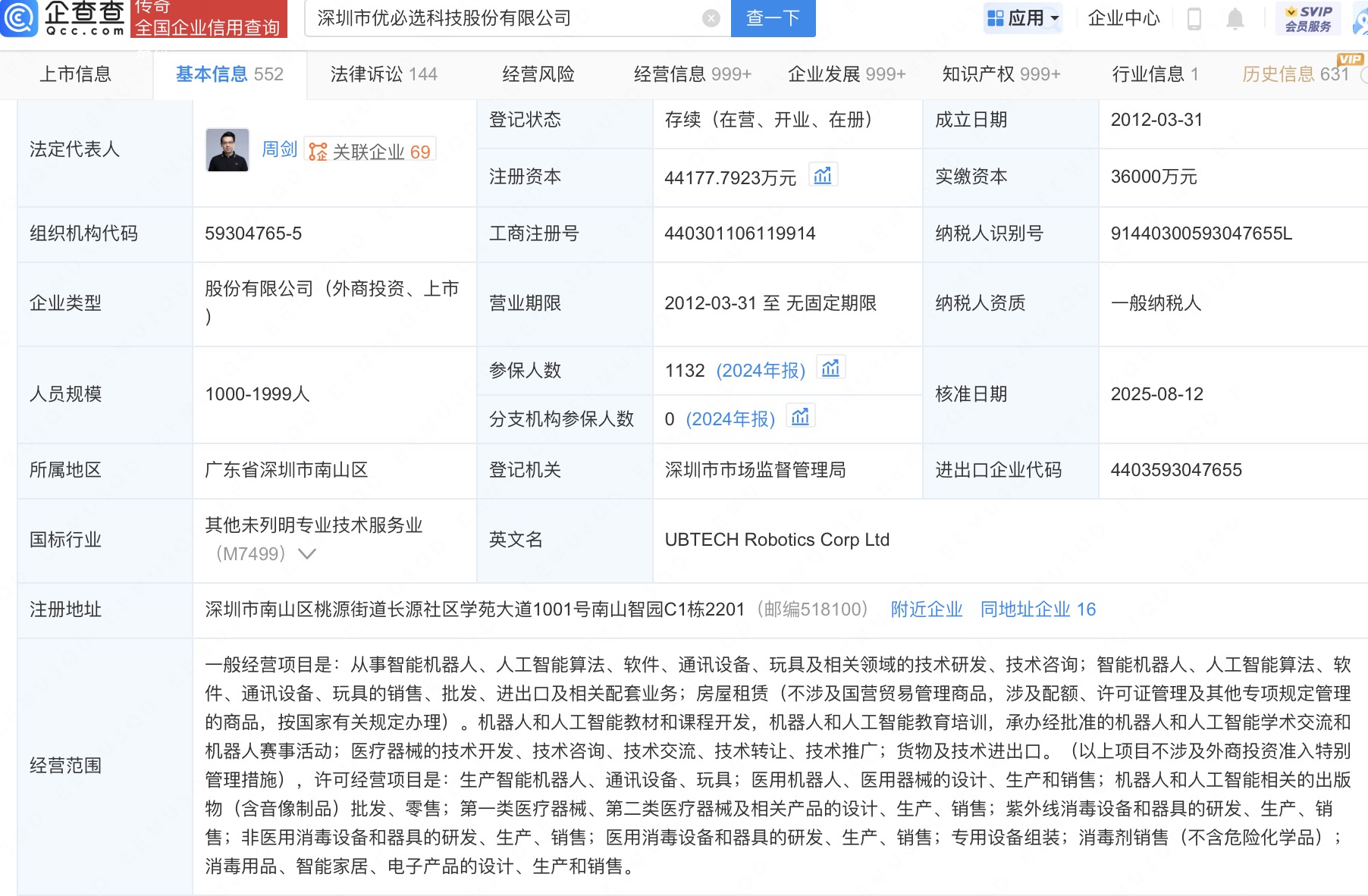Select the registered address text
The height and width of the screenshot is (896, 1368).
click(x=475, y=609)
